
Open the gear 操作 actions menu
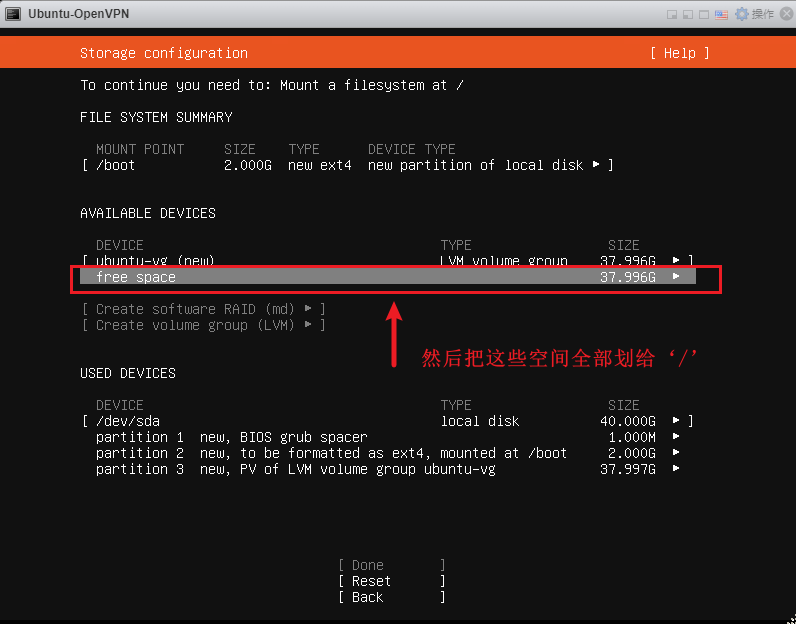point(754,14)
